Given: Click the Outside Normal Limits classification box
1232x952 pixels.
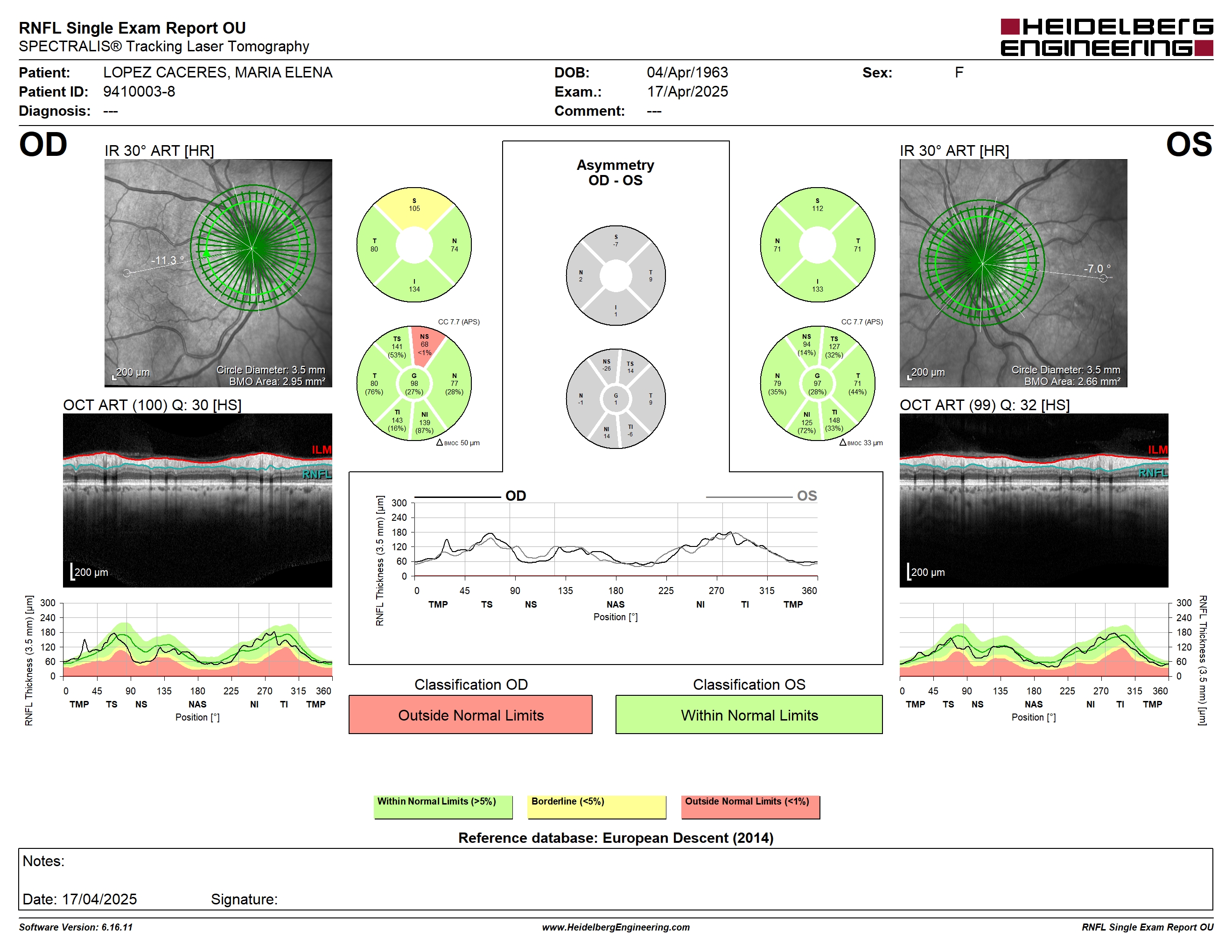Looking at the screenshot, I should (x=470, y=714).
